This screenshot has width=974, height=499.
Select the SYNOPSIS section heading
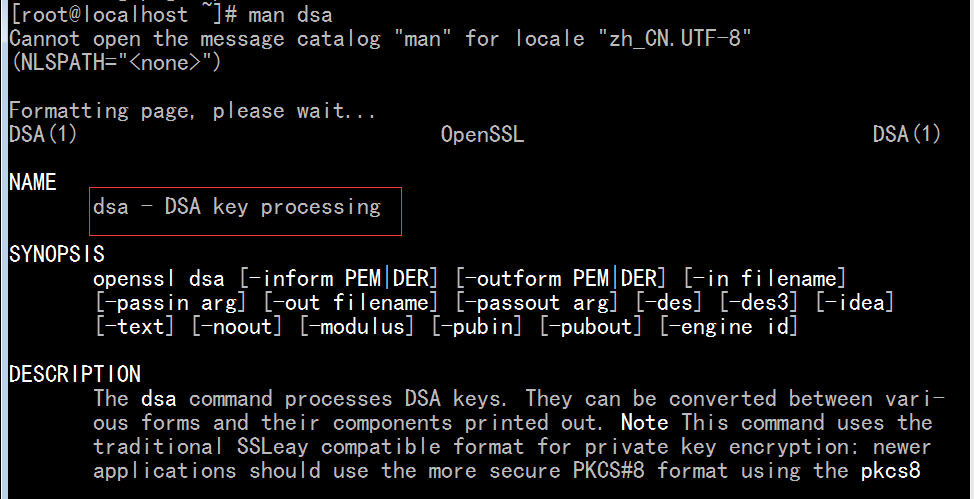point(57,254)
